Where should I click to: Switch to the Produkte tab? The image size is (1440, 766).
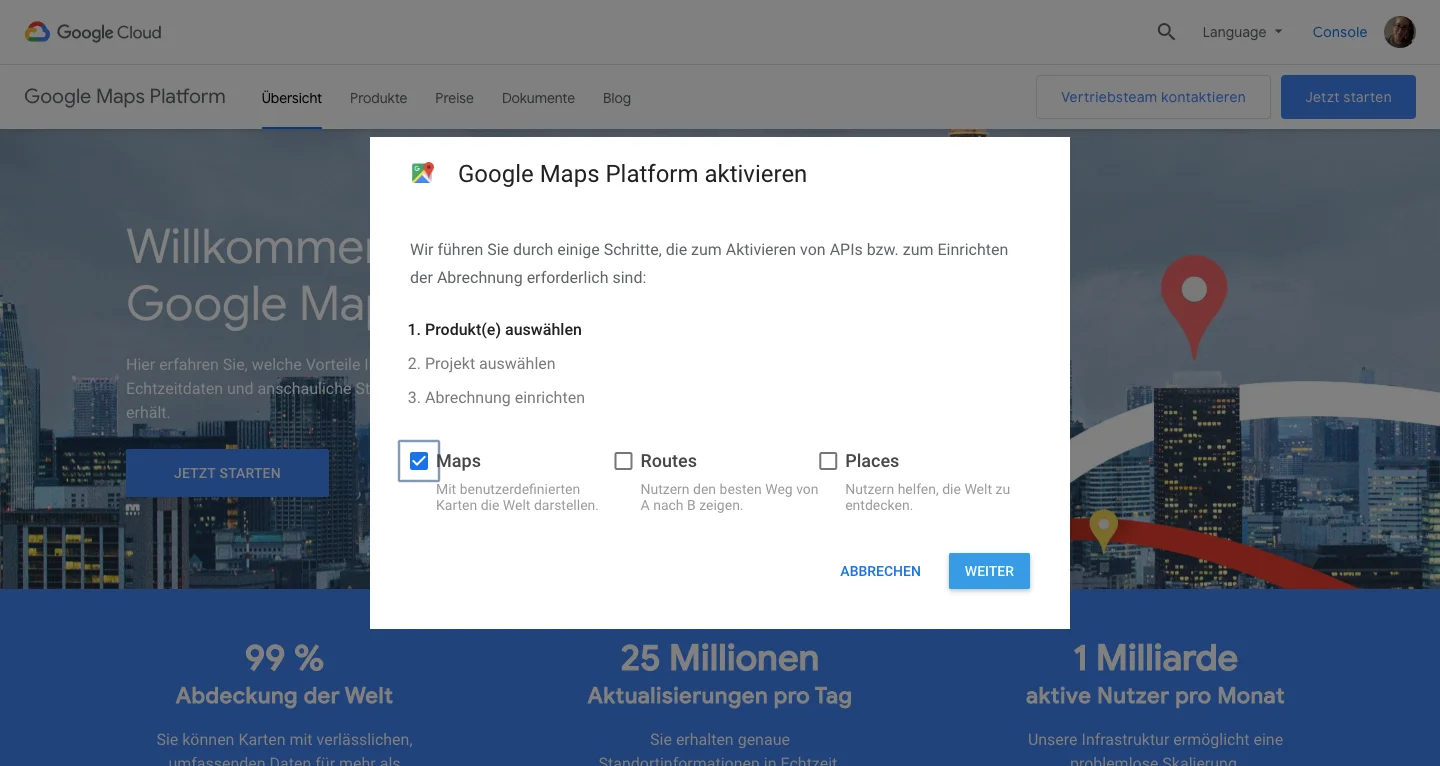(x=378, y=97)
